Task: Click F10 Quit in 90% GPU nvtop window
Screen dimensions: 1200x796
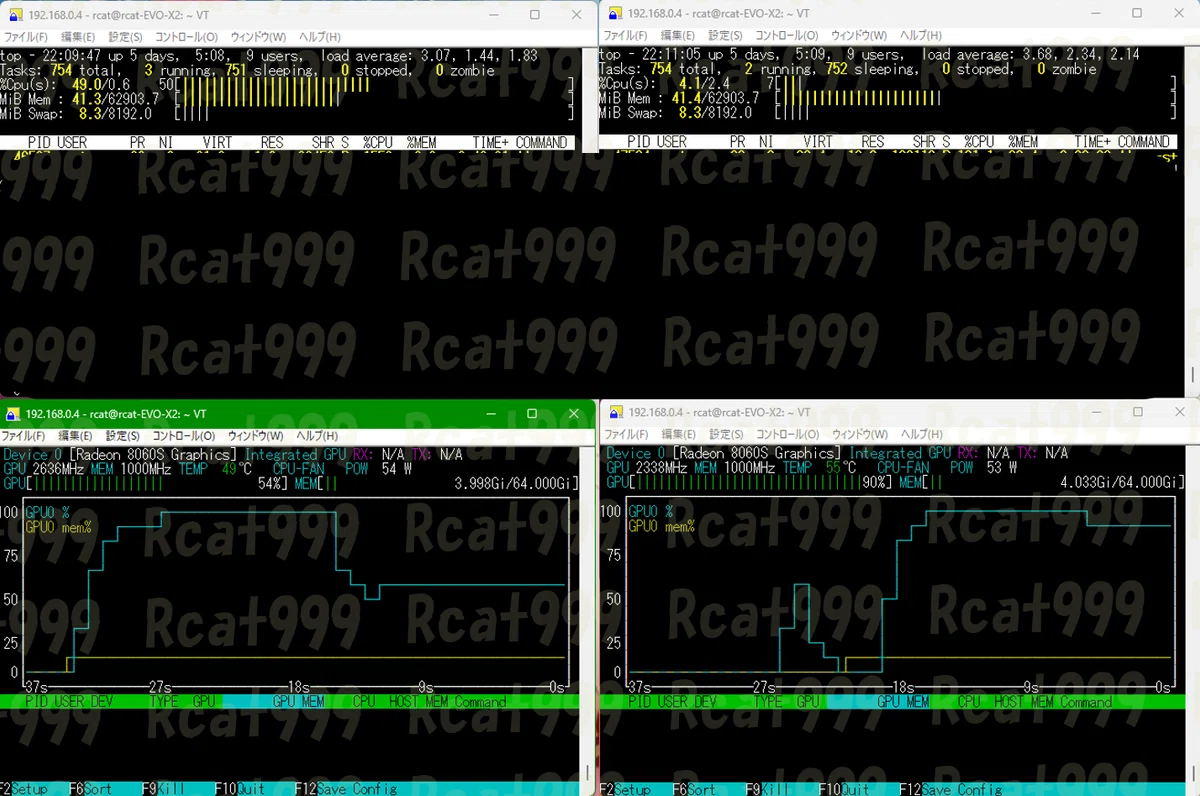Action: click(x=846, y=789)
